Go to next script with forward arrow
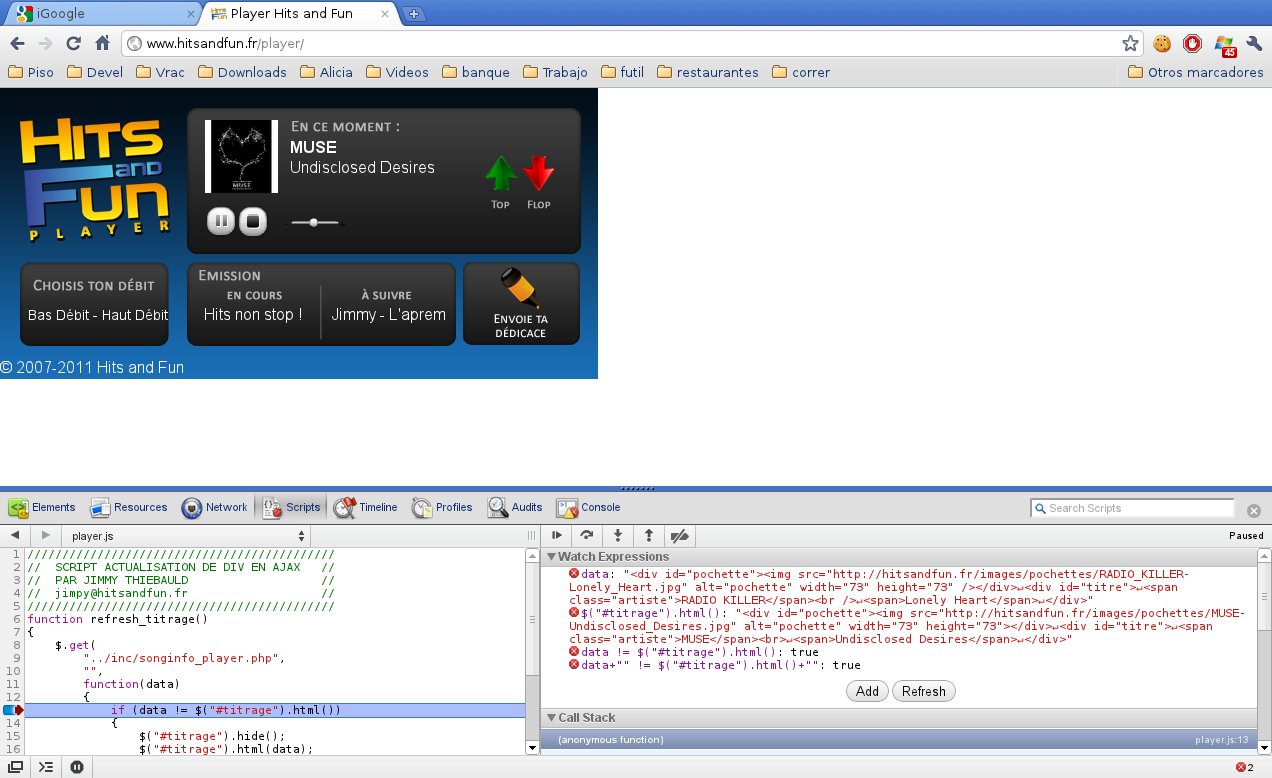The image size is (1272, 778). (x=45, y=536)
